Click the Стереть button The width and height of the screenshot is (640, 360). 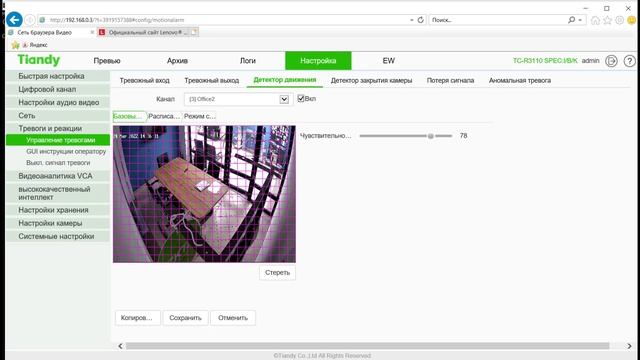(277, 273)
